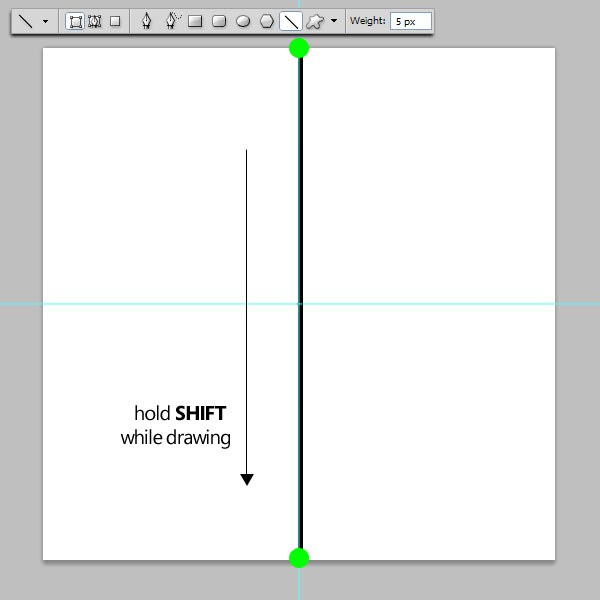Select Paths mode

tap(95, 21)
